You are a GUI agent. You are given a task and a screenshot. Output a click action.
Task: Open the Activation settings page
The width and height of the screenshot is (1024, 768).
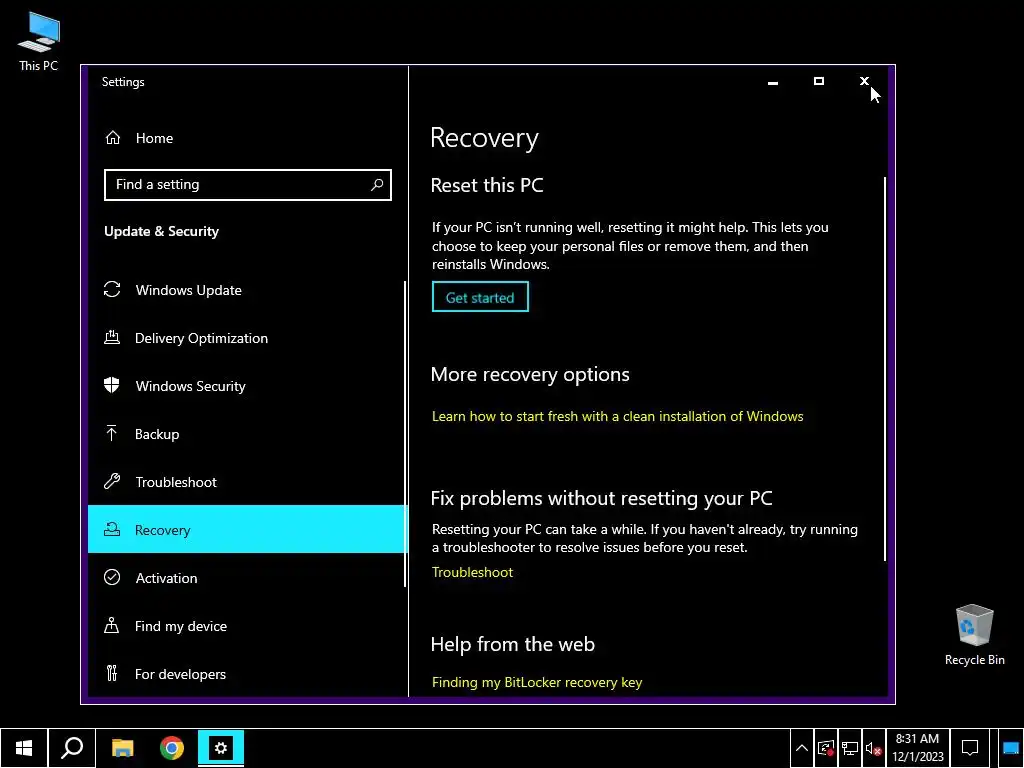point(247,577)
